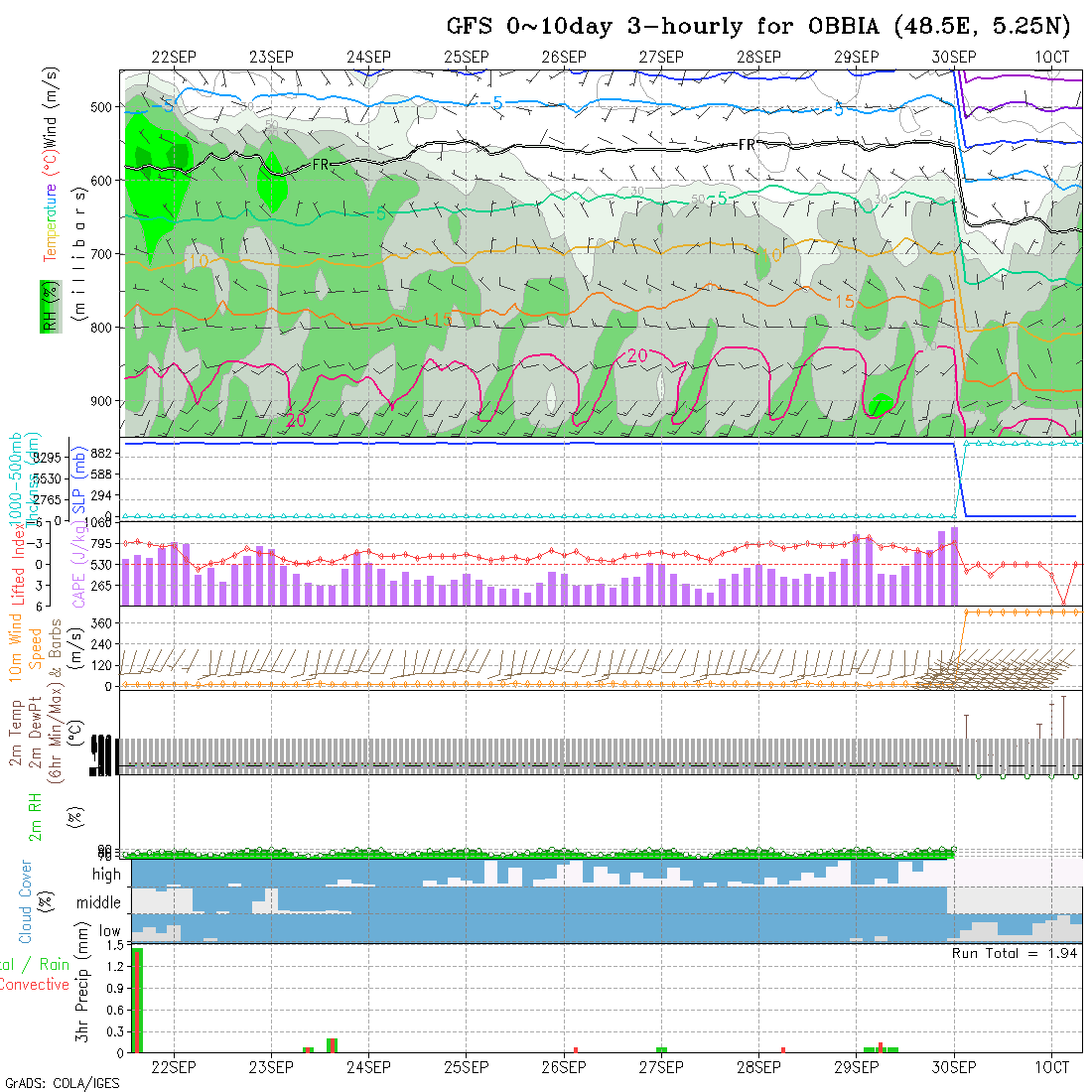The width and height of the screenshot is (1092, 1092).
Task: Click the 1OCT label on bottom axis
Action: (x=1051, y=1067)
